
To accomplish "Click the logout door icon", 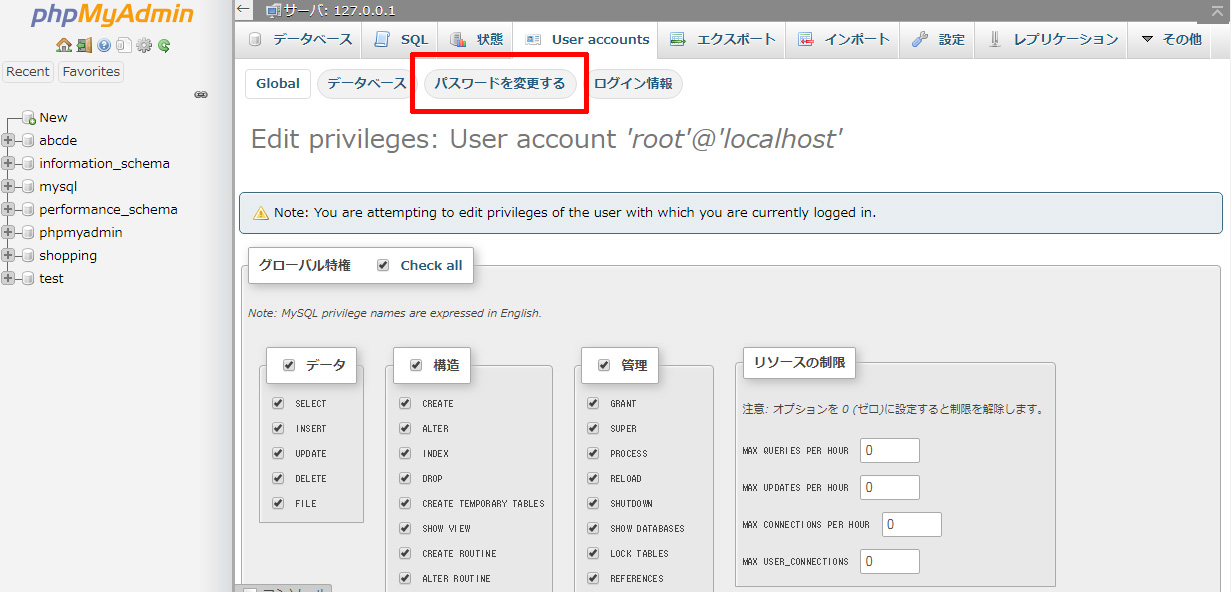I will point(84,45).
